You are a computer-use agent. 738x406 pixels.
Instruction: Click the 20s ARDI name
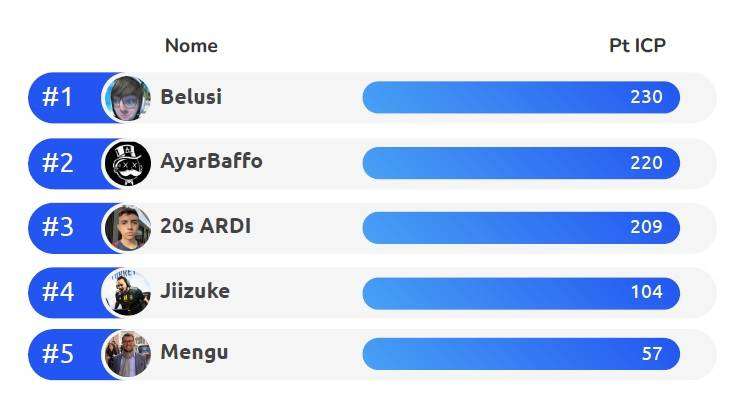click(205, 226)
